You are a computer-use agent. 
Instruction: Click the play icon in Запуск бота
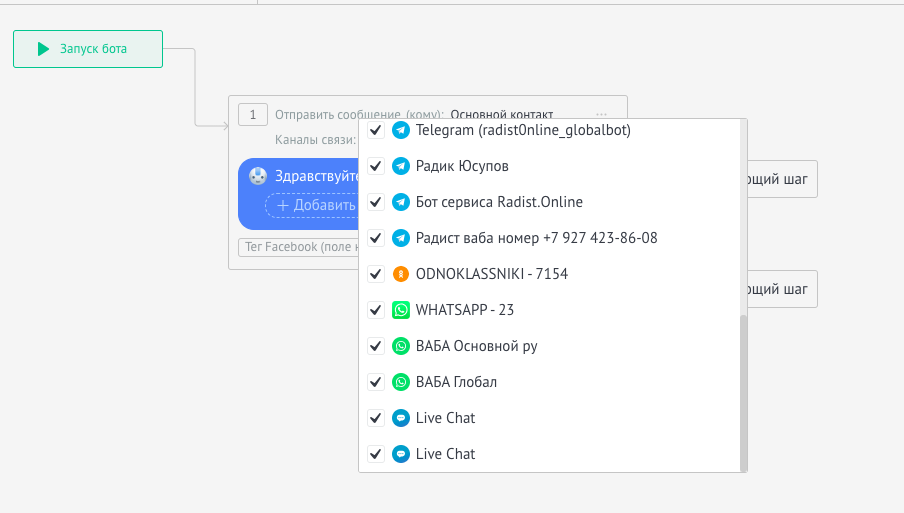pyautogui.click(x=43, y=49)
